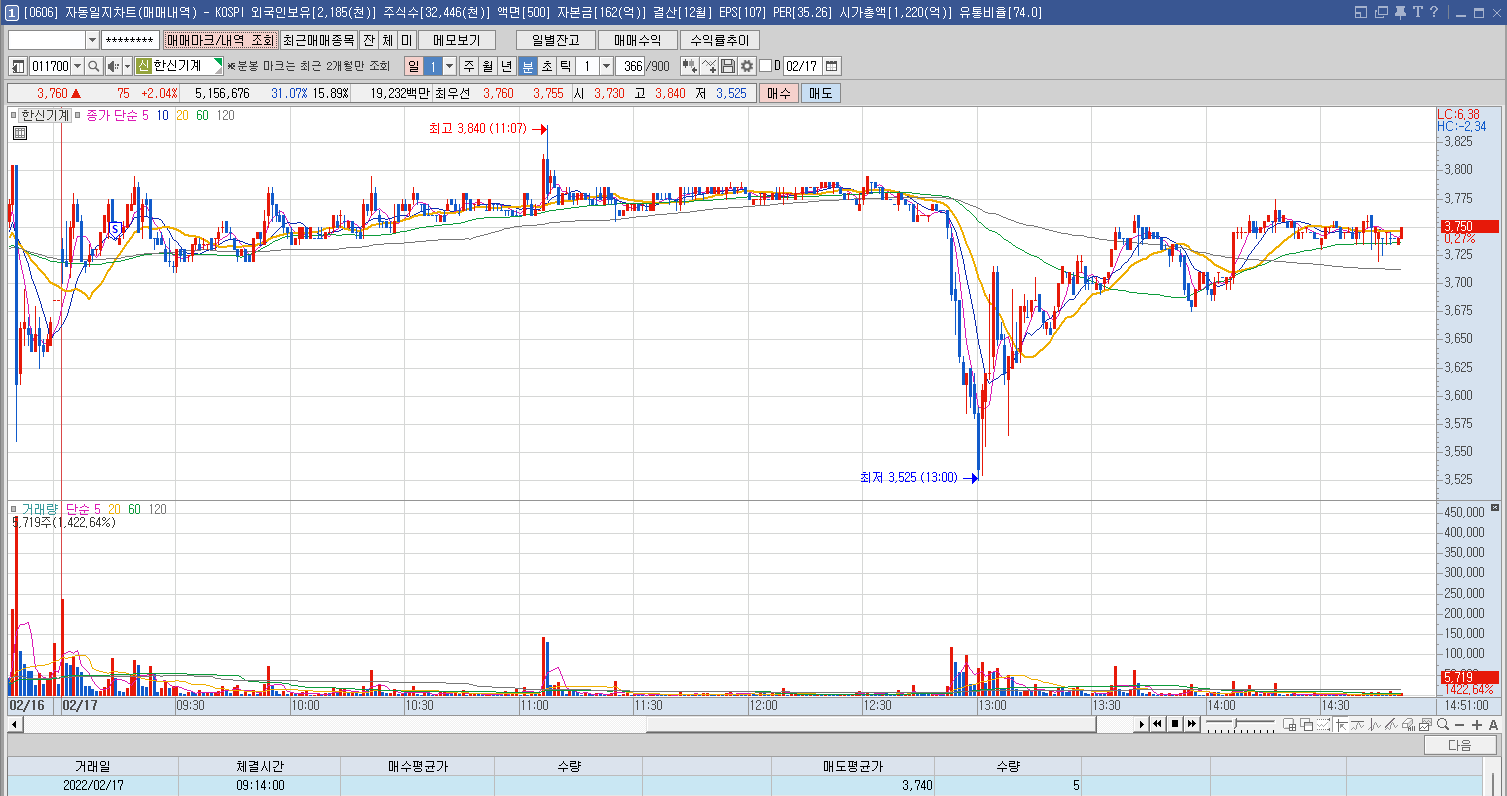Click the add indicator icon in chart toolbar
The width and height of the screenshot is (1507, 796).
point(689,66)
